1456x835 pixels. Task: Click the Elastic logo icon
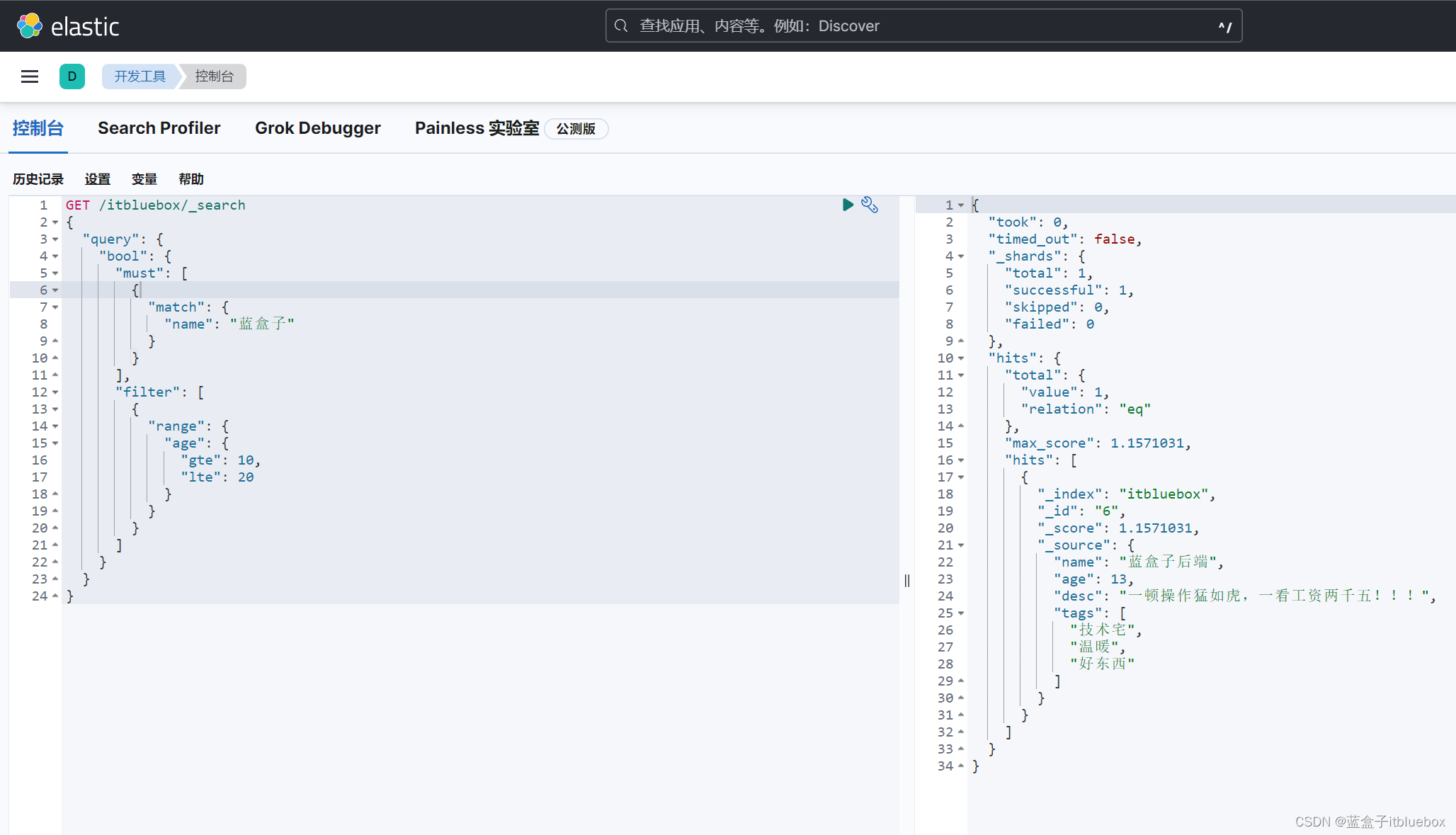(x=30, y=26)
